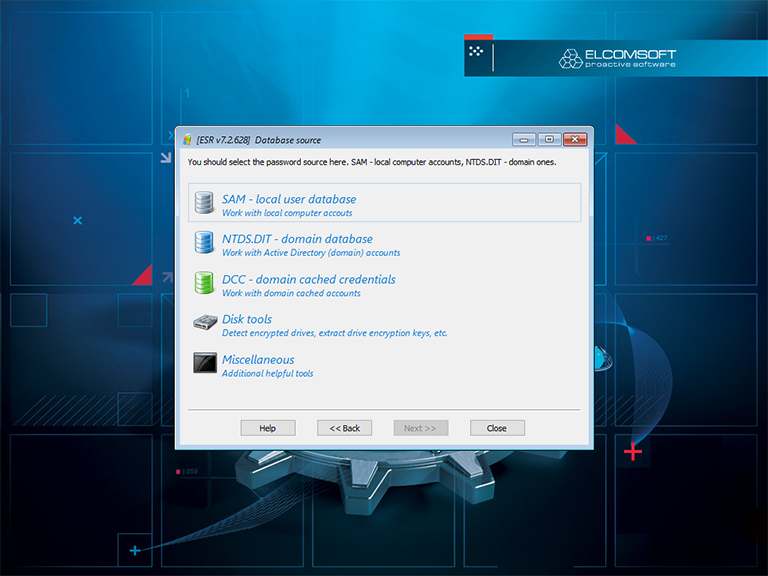Open the "Disk tools" link

tap(247, 319)
